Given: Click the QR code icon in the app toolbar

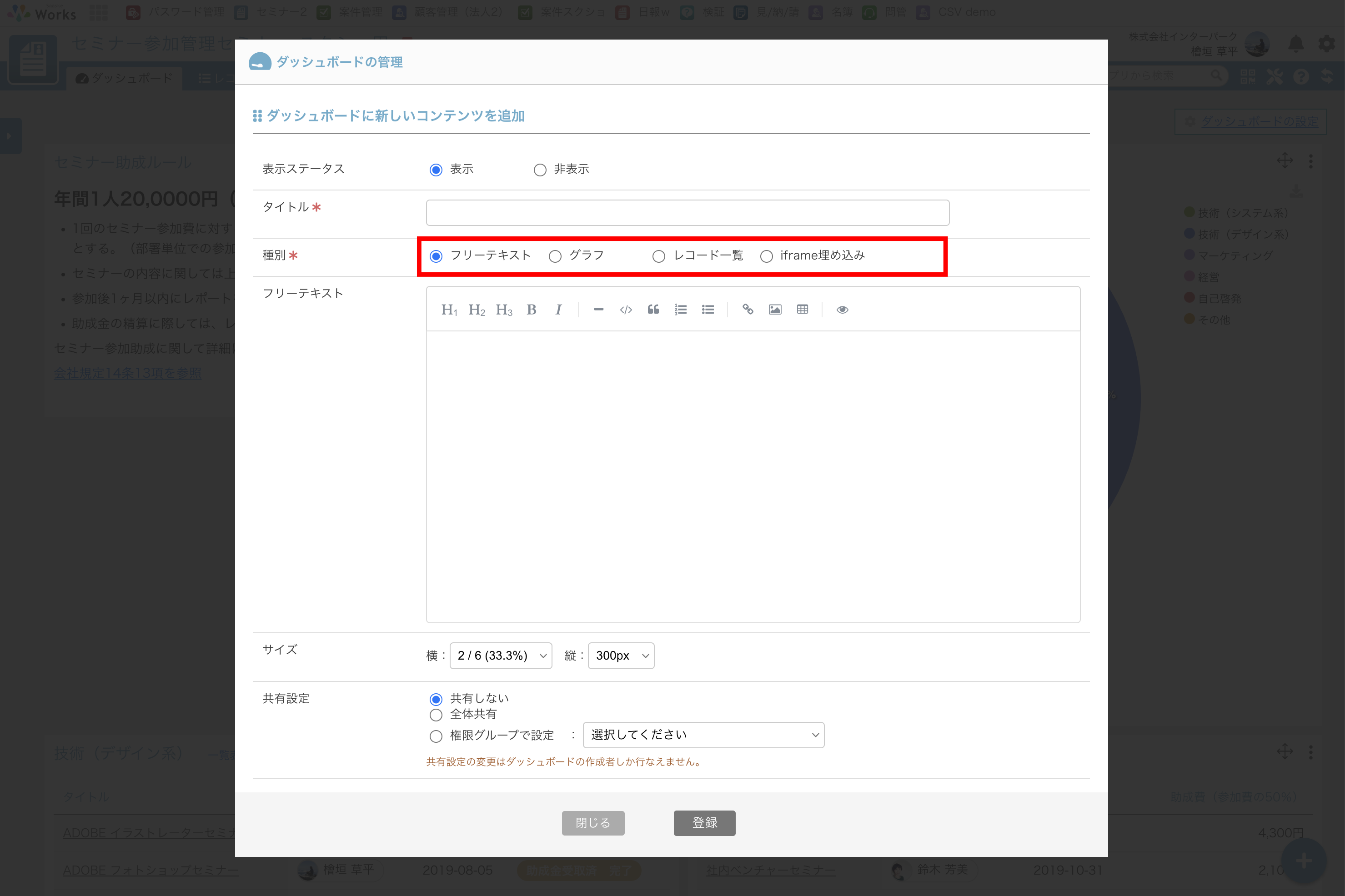Looking at the screenshot, I should pyautogui.click(x=1248, y=76).
